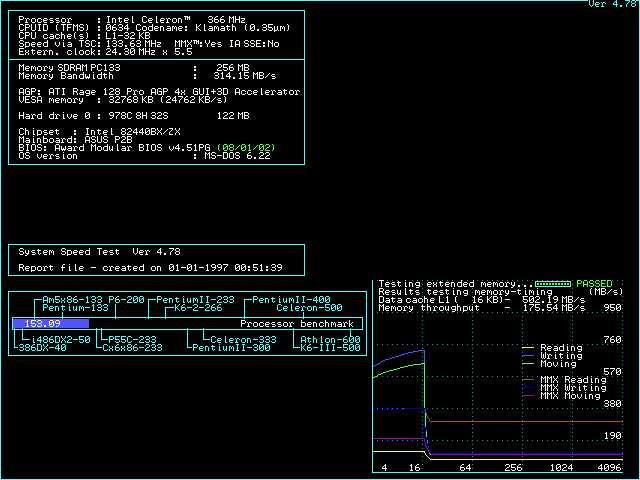
Task: Click the Data cache L1 502.19 MB/s result
Action: 482,300
